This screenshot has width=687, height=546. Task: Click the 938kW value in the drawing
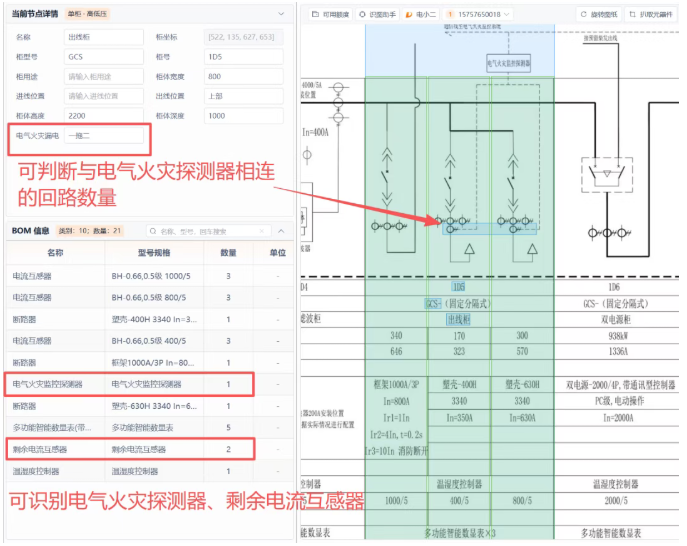point(618,336)
